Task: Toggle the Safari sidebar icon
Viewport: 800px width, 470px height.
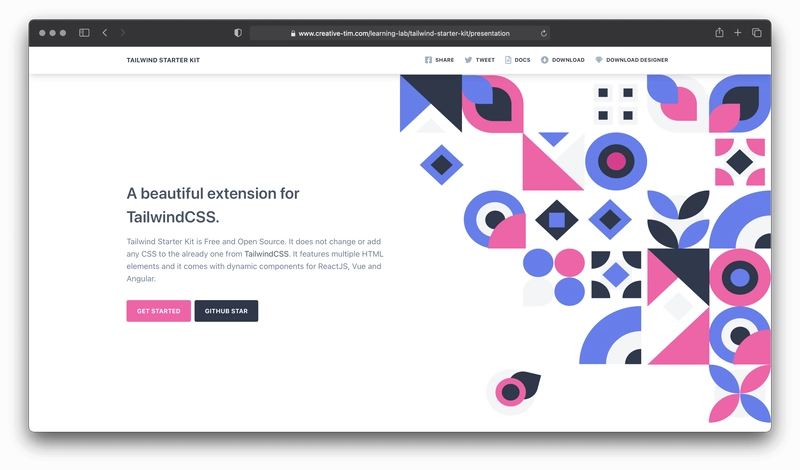Action: coord(84,33)
